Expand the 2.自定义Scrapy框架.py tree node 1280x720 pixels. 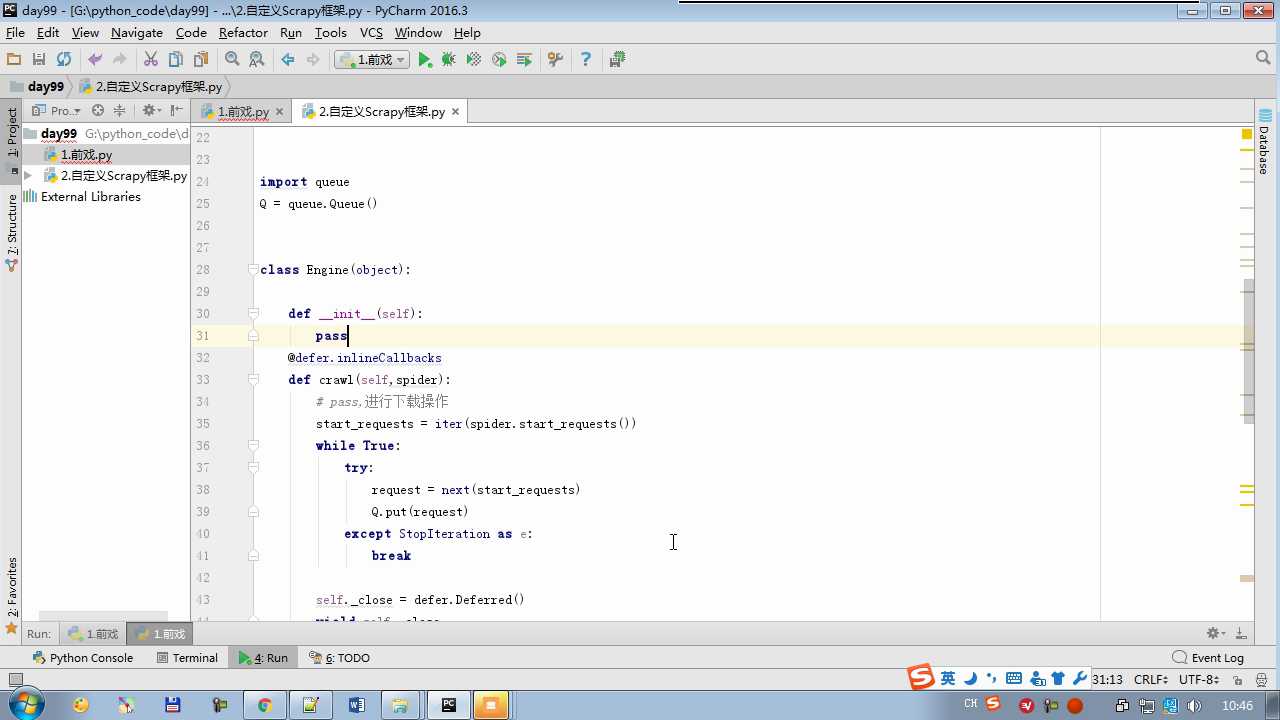point(28,176)
